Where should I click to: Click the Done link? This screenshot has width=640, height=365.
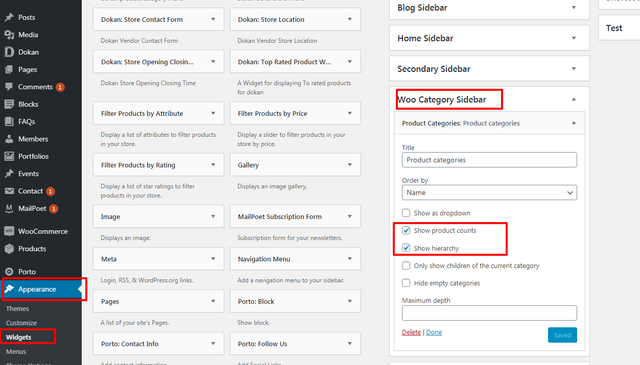(x=434, y=332)
